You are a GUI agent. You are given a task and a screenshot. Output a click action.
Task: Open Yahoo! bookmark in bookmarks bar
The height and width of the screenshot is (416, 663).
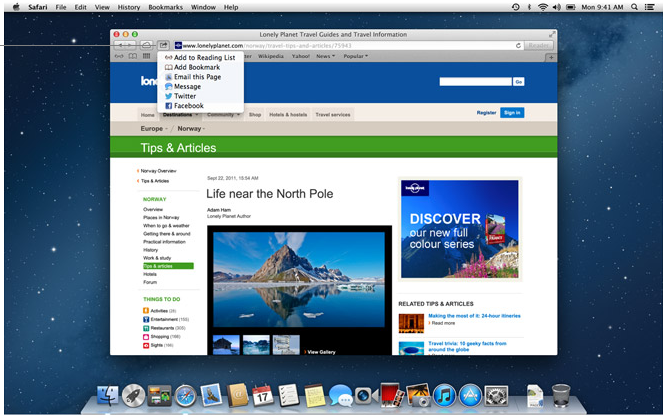(300, 56)
